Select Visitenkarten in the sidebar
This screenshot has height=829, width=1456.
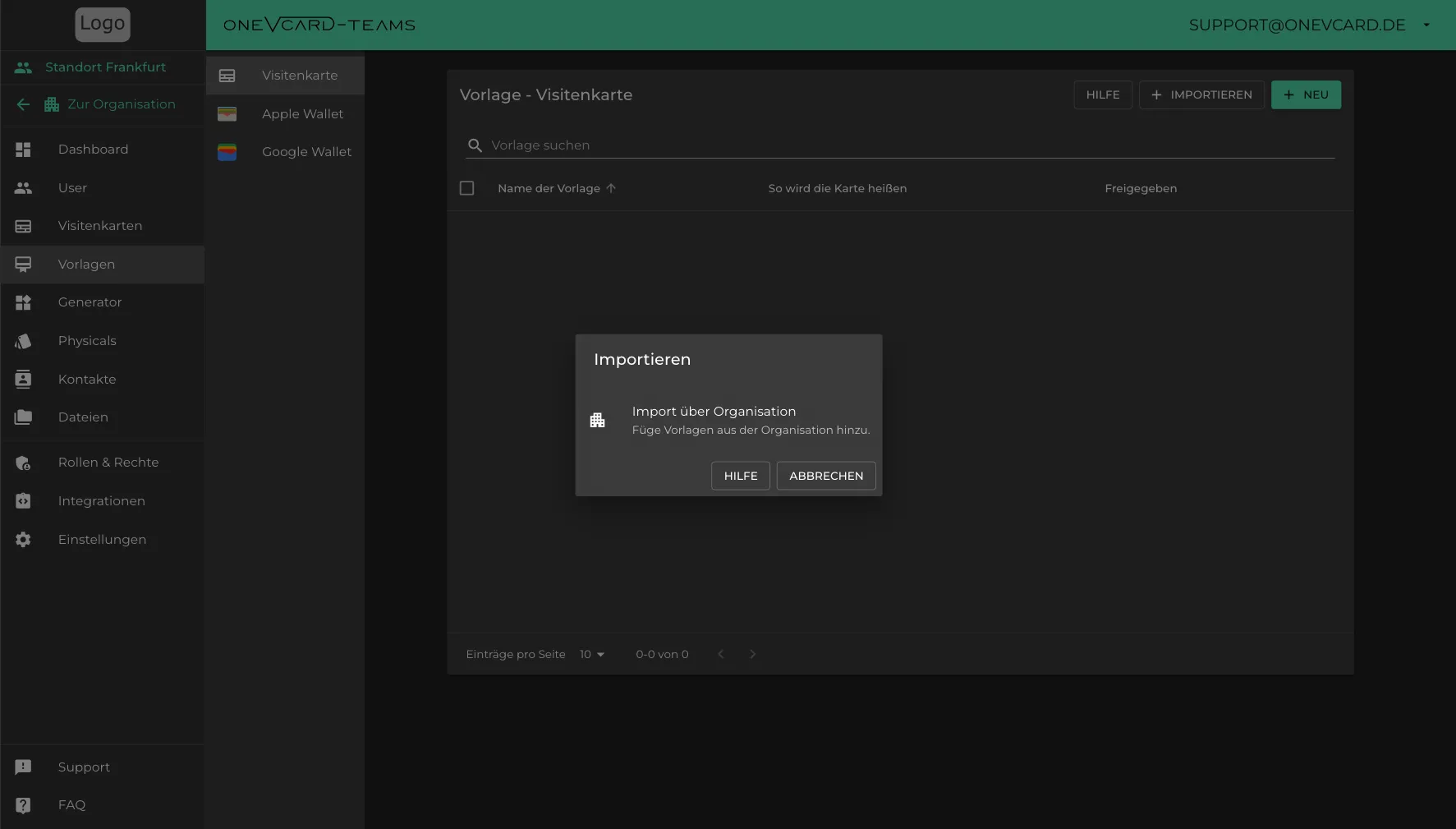(103, 226)
